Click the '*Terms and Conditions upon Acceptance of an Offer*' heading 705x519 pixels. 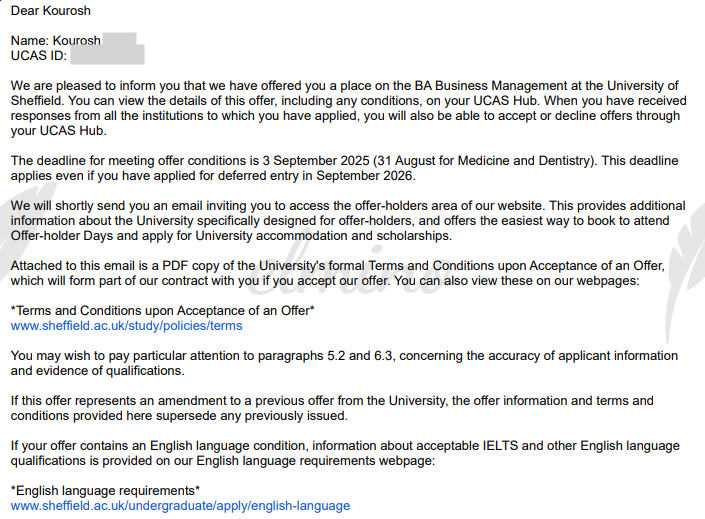click(x=162, y=311)
